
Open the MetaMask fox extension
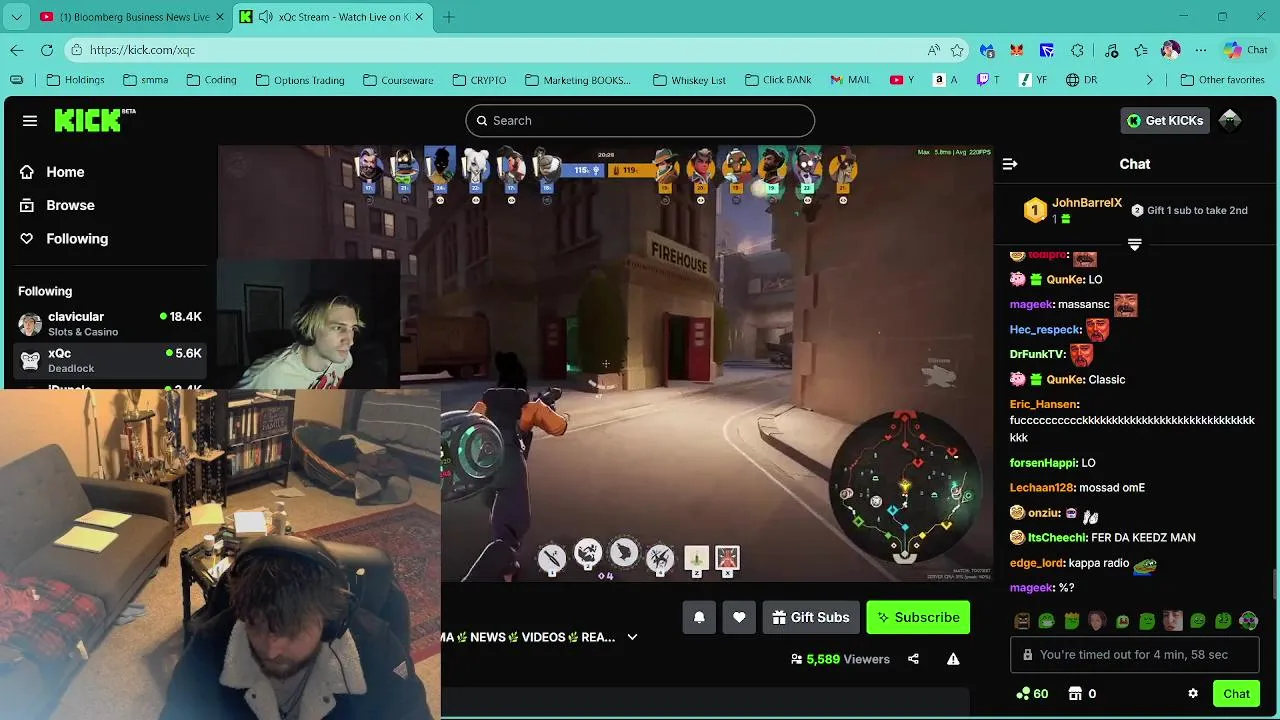pos(1017,50)
